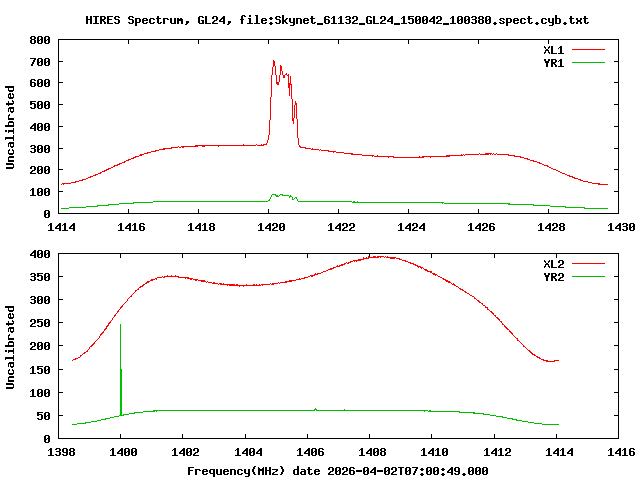Click the YR1 green legend line
The image size is (640, 480).
tap(588, 63)
